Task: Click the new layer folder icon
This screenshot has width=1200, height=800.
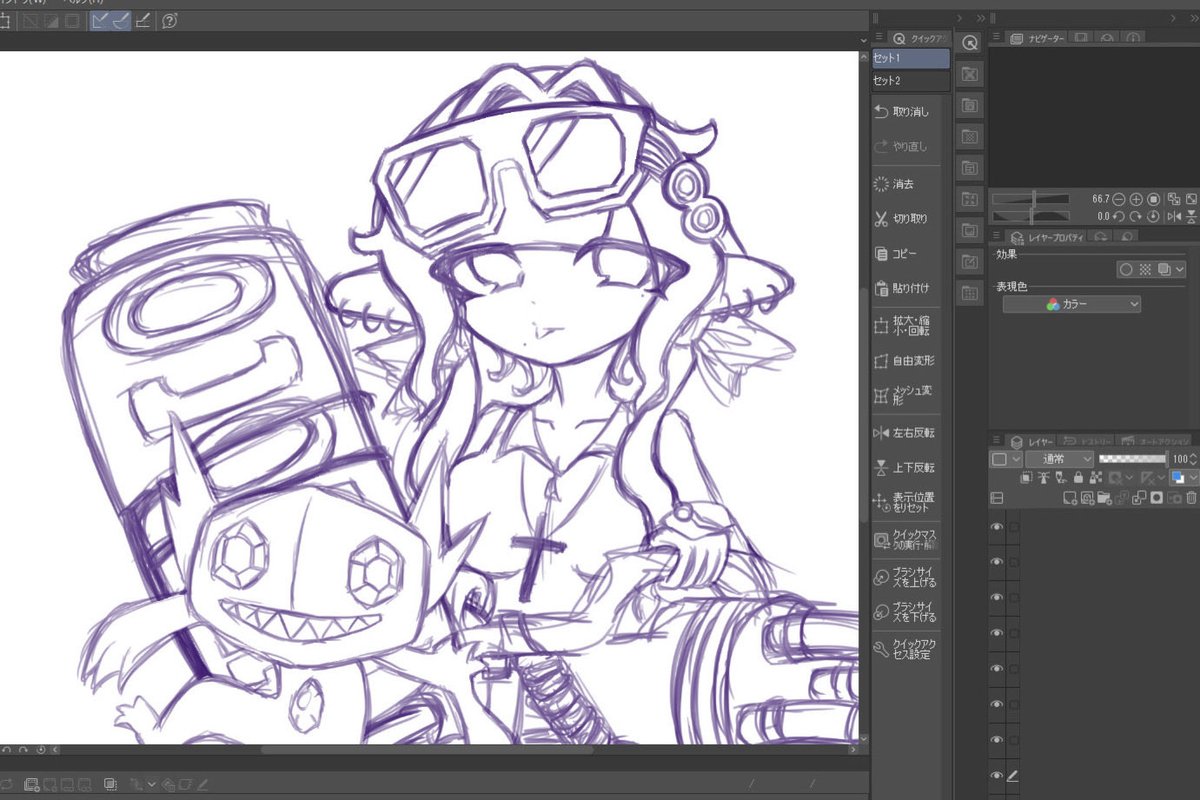Action: coord(1105,498)
